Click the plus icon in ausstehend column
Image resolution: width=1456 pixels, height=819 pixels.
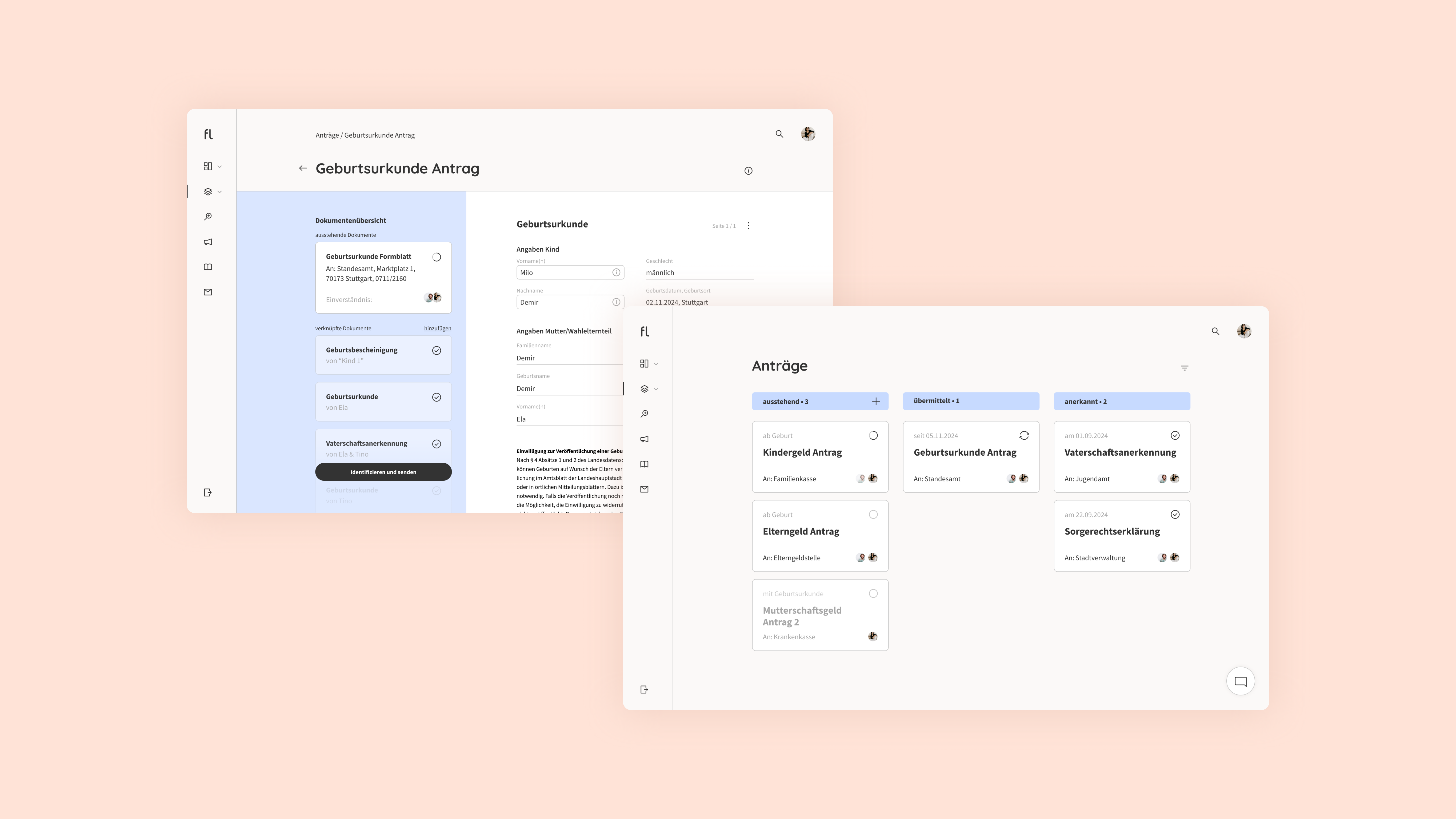[x=875, y=401]
